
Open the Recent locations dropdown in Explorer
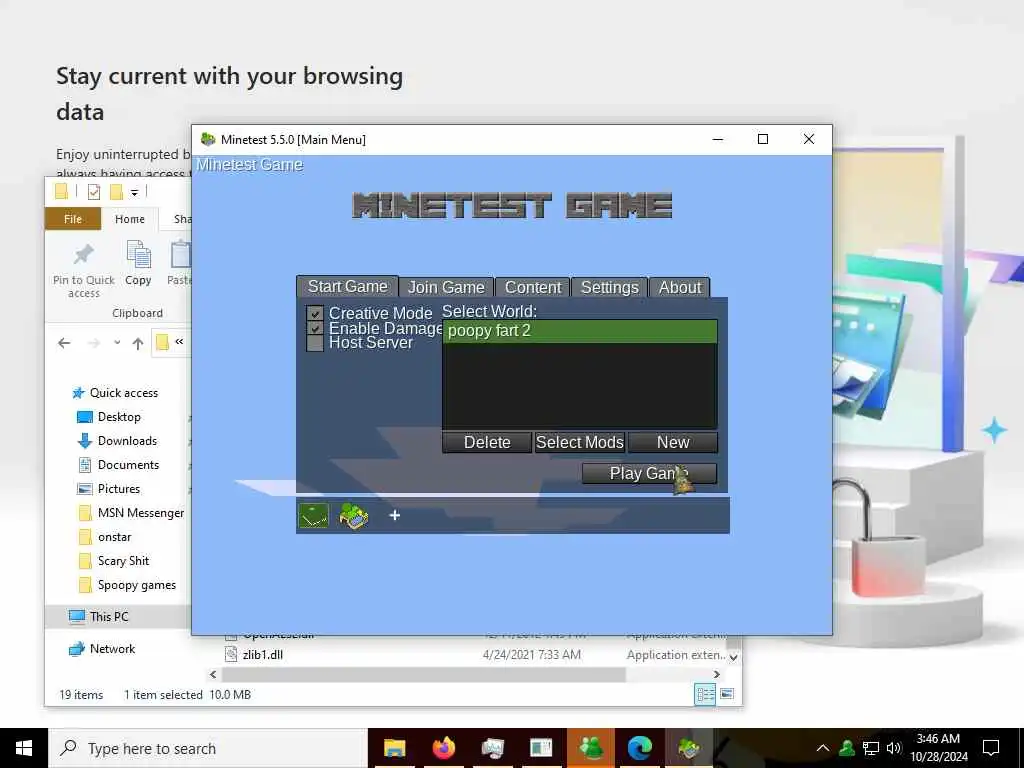[117, 343]
